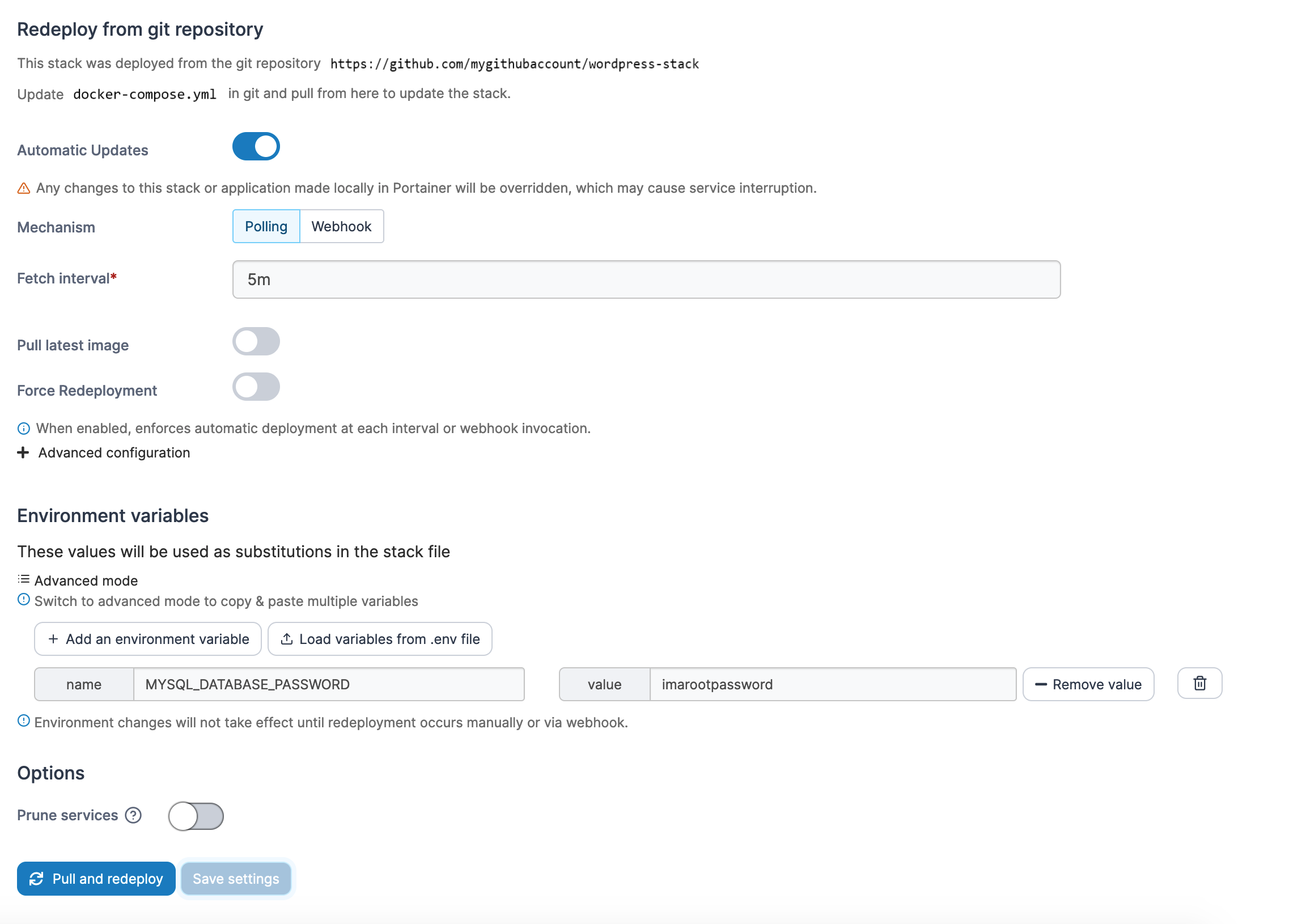Screen dimensions: 1289x924
Task: Click Add an environment variable button
Action: (148, 639)
